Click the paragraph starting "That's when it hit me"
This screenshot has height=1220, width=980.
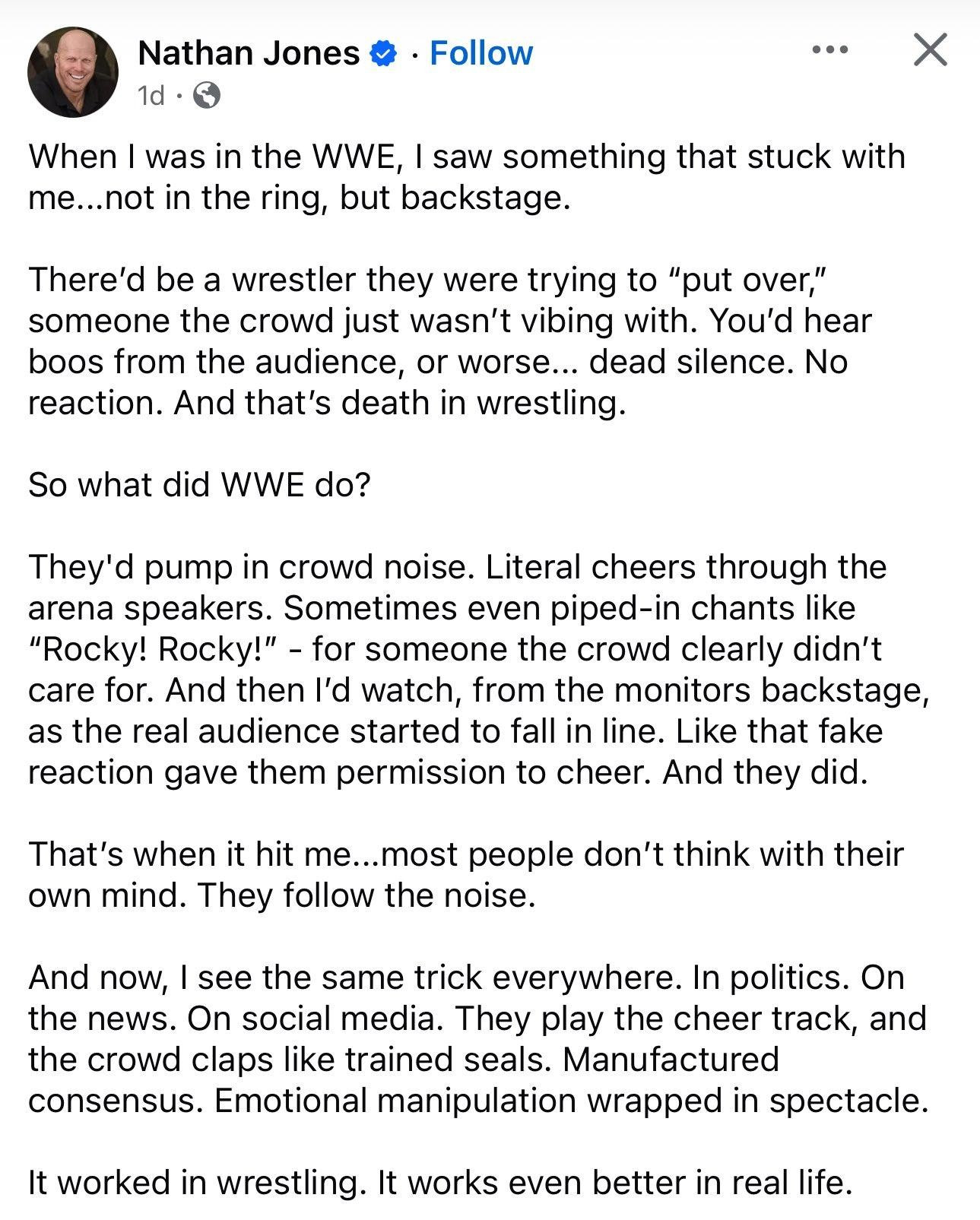click(x=465, y=874)
